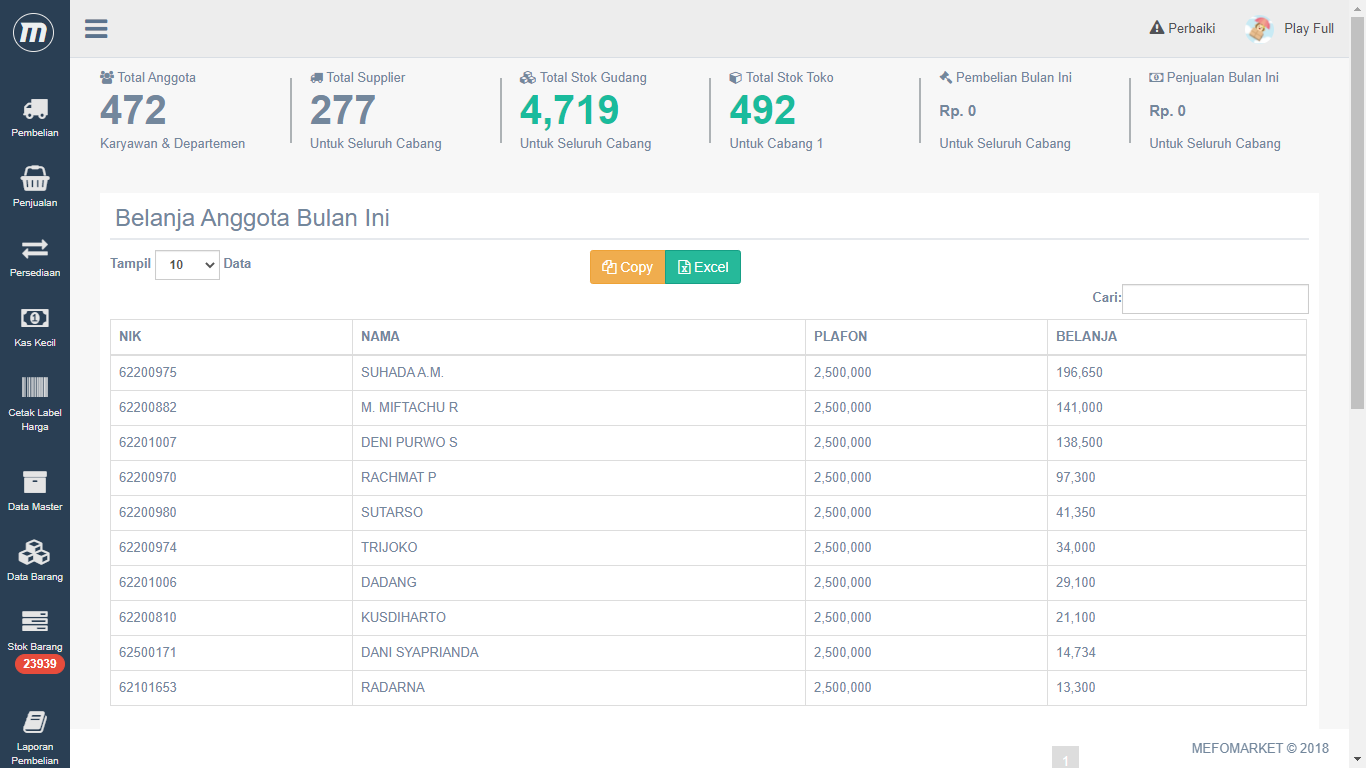This screenshot has width=1366, height=768.
Task: Click the 492 stok toko number
Action: (x=763, y=110)
